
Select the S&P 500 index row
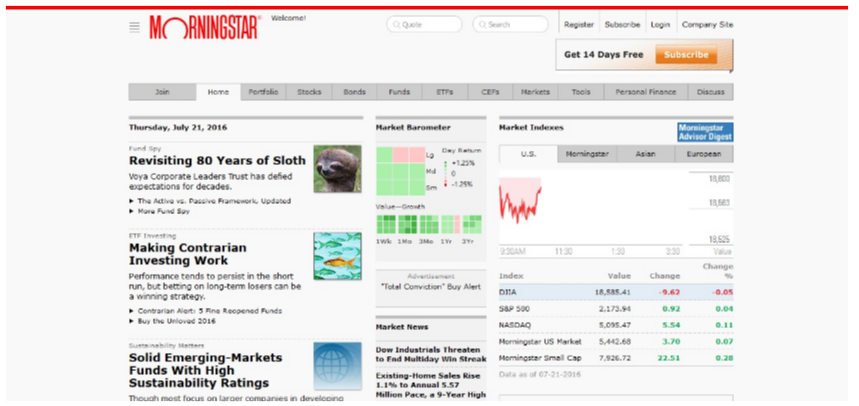[616, 308]
